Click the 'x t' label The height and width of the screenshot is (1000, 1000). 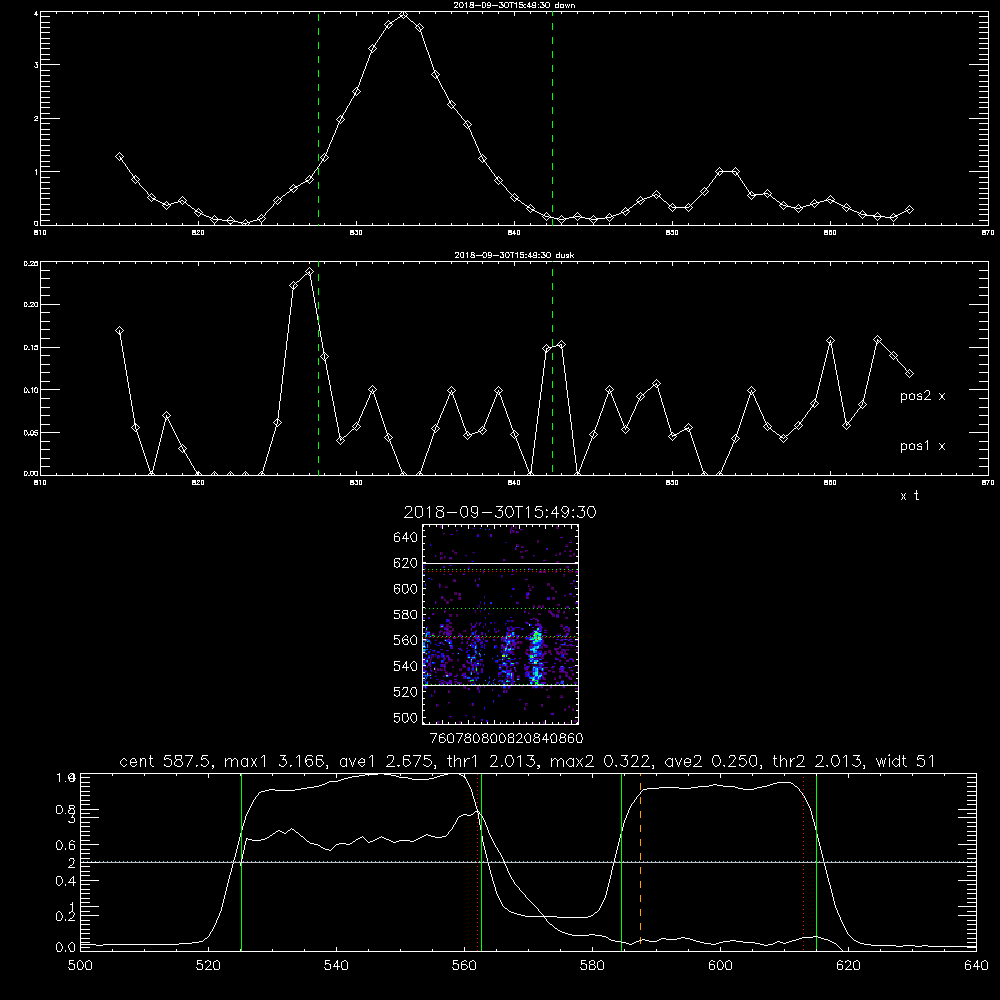point(909,496)
